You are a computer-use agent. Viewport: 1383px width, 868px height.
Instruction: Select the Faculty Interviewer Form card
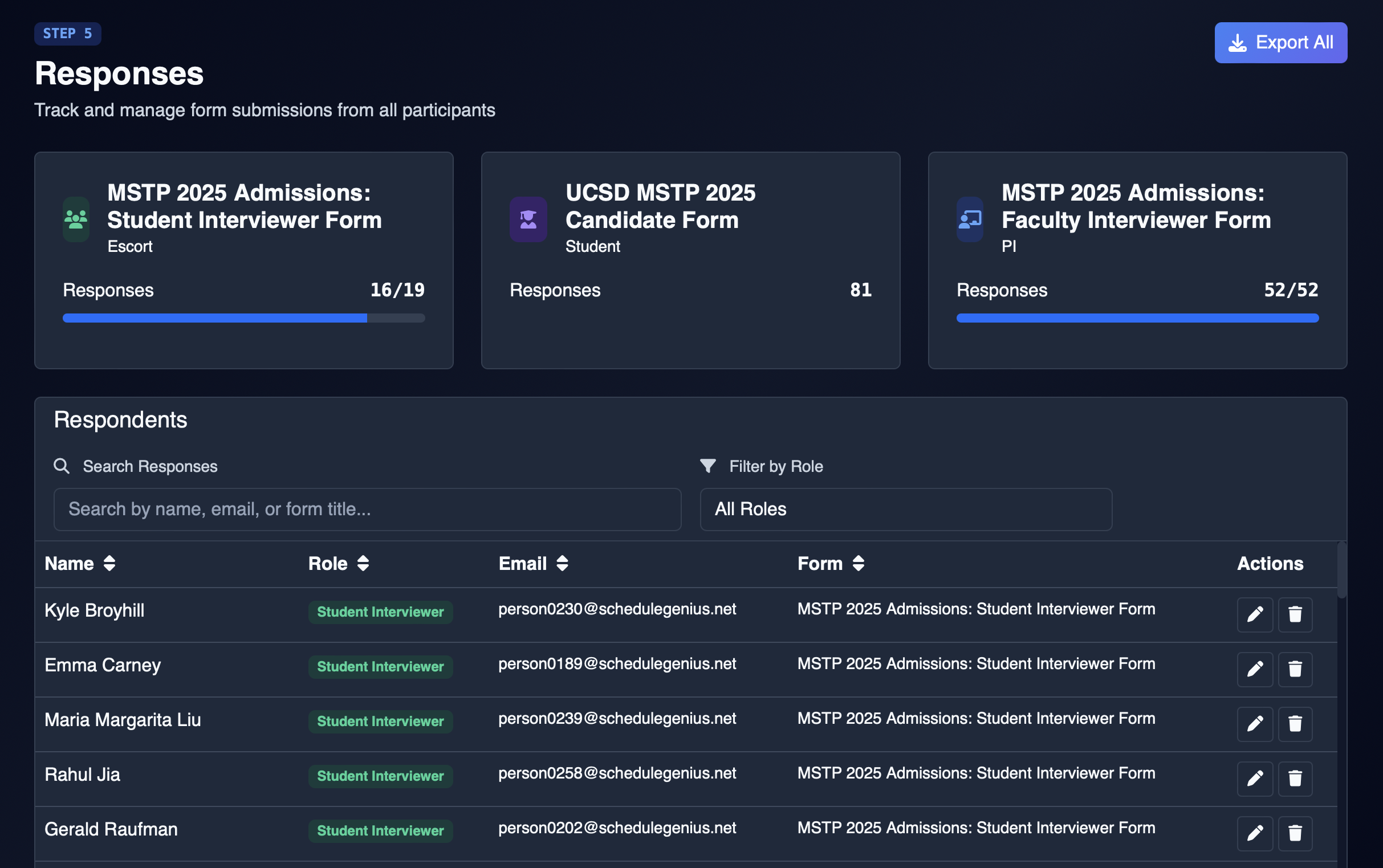point(1137,260)
